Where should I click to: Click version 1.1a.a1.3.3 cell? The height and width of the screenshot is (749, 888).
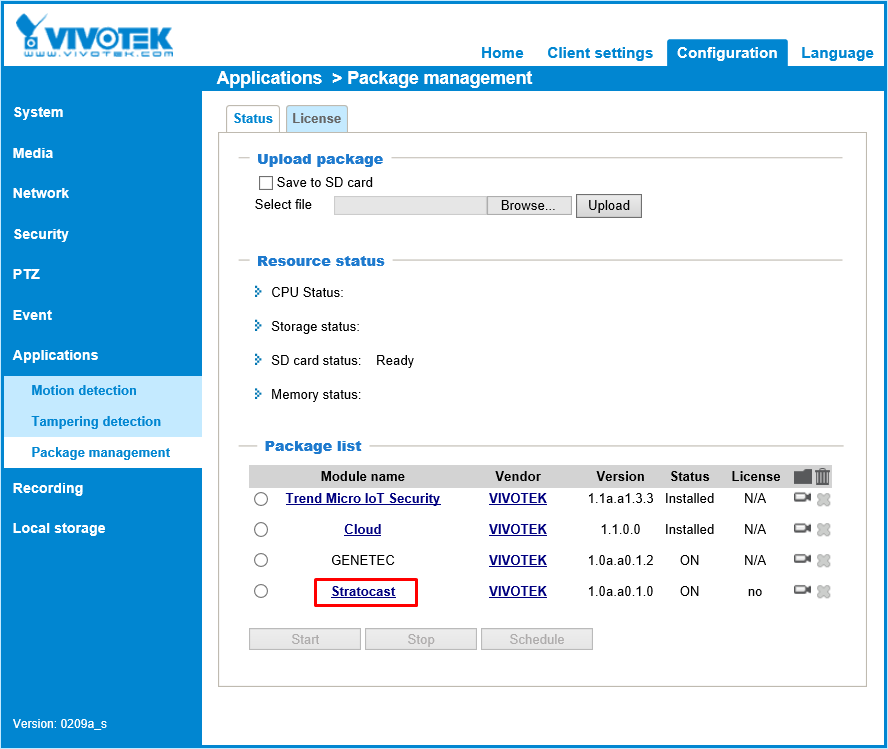pos(620,498)
